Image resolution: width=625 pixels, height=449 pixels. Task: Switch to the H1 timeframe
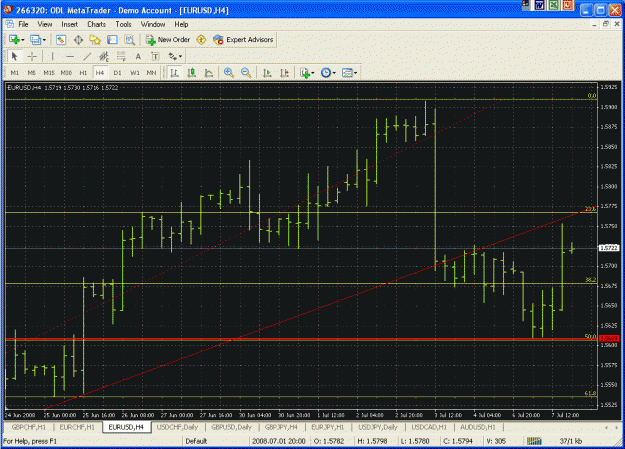83,73
